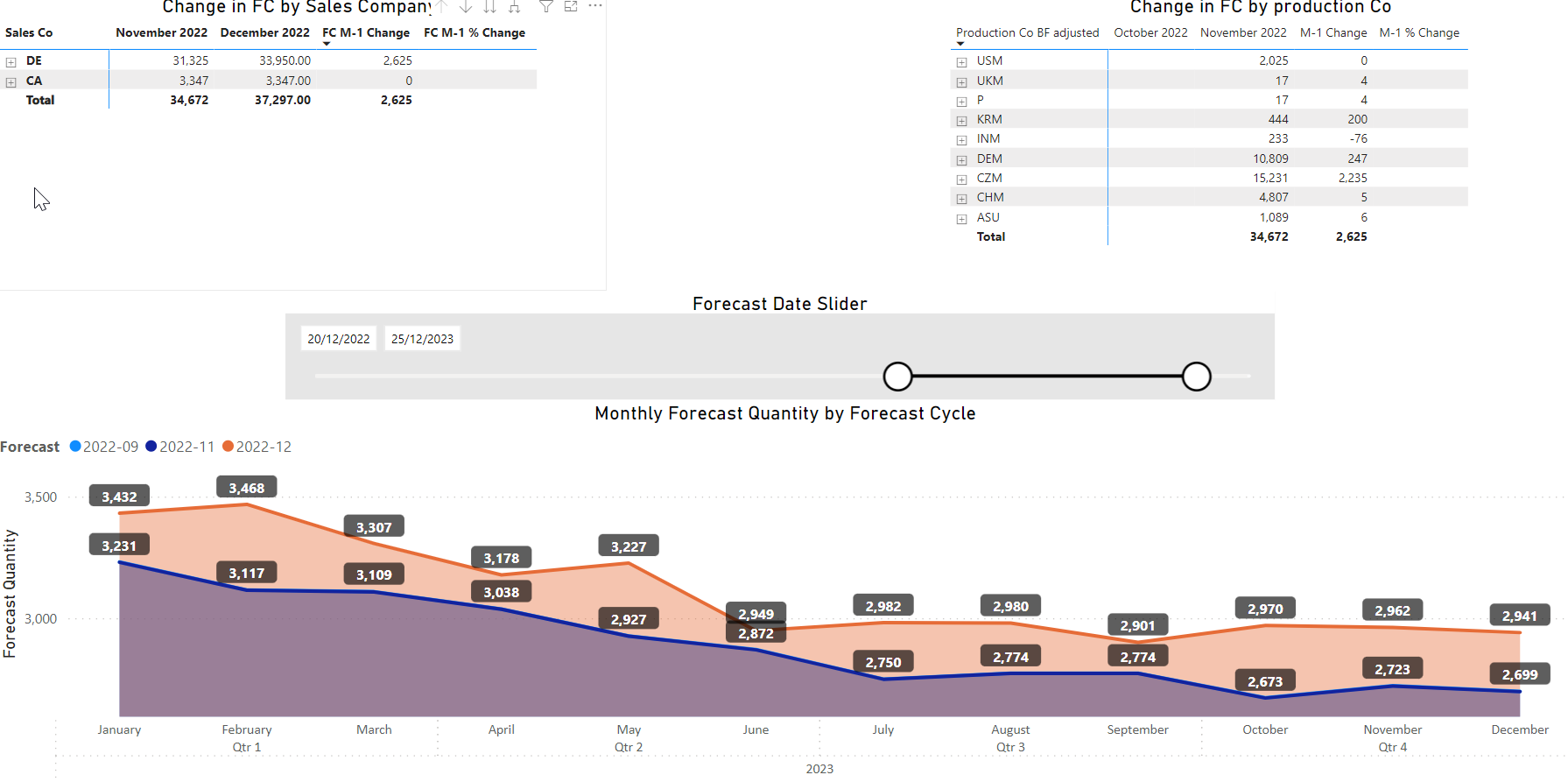Edit the end date field 25/12/2023
Viewport: 1568px width, 782px height.
(x=422, y=339)
